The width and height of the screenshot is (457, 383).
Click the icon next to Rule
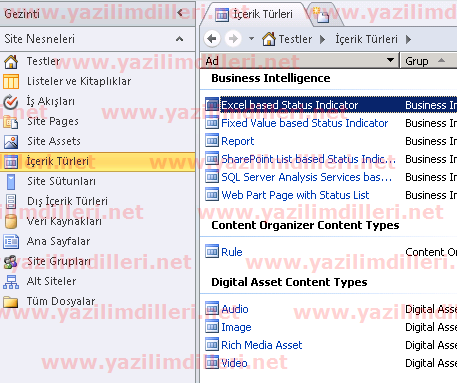[212, 252]
